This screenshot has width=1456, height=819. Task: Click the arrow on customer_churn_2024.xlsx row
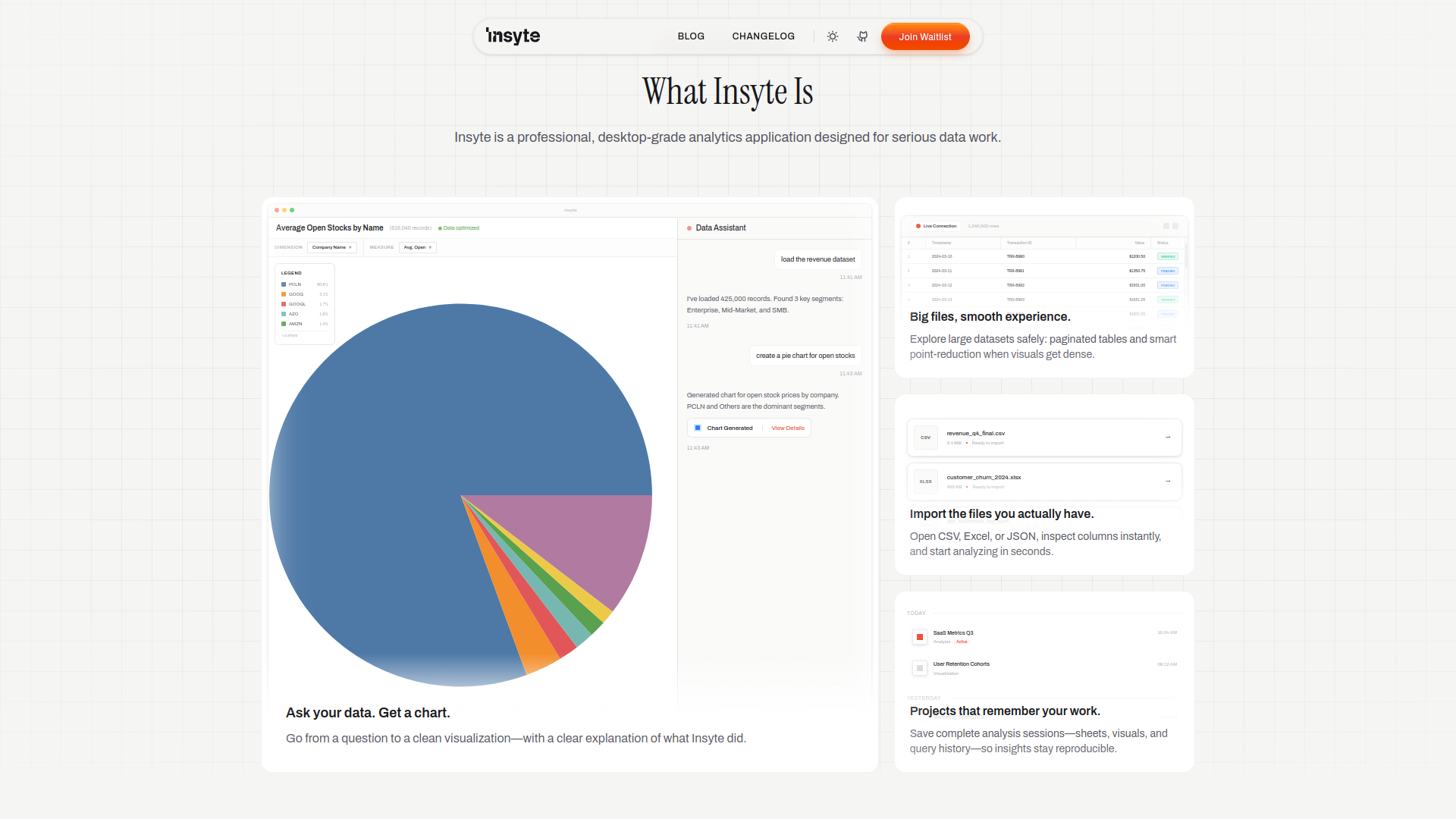tap(1168, 482)
